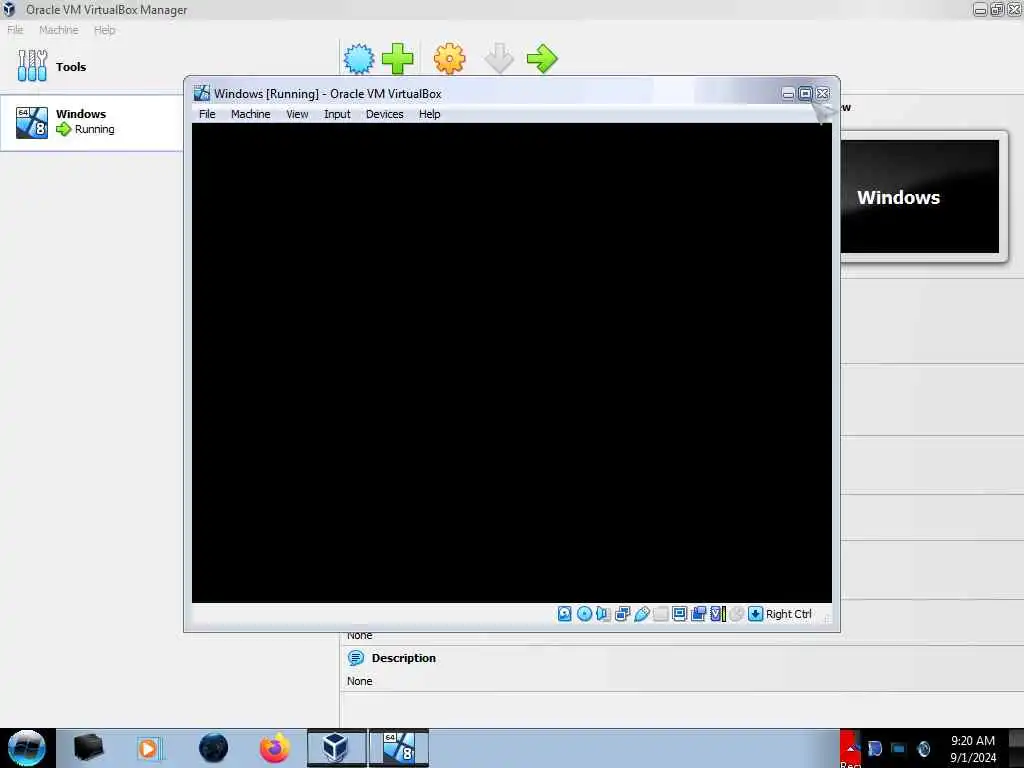Click the greyed Discard arrow icon

(500, 59)
